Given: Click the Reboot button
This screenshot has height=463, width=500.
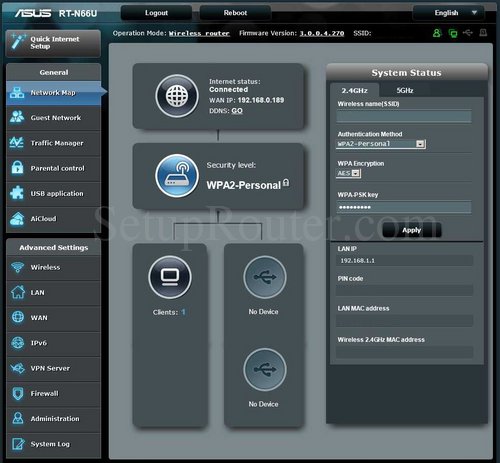Looking at the screenshot, I should 235,13.
